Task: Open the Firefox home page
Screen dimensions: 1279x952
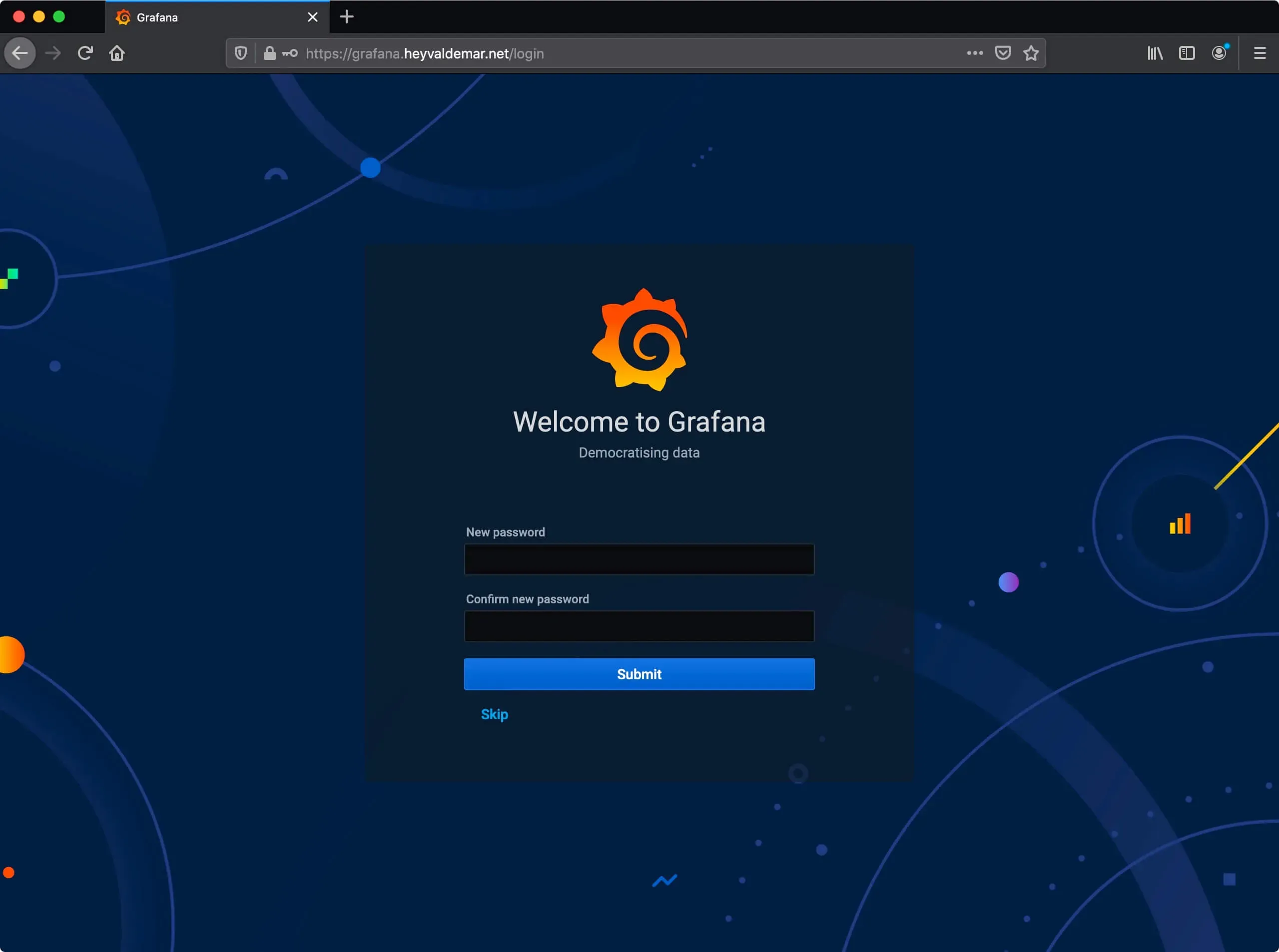Action: pyautogui.click(x=117, y=53)
